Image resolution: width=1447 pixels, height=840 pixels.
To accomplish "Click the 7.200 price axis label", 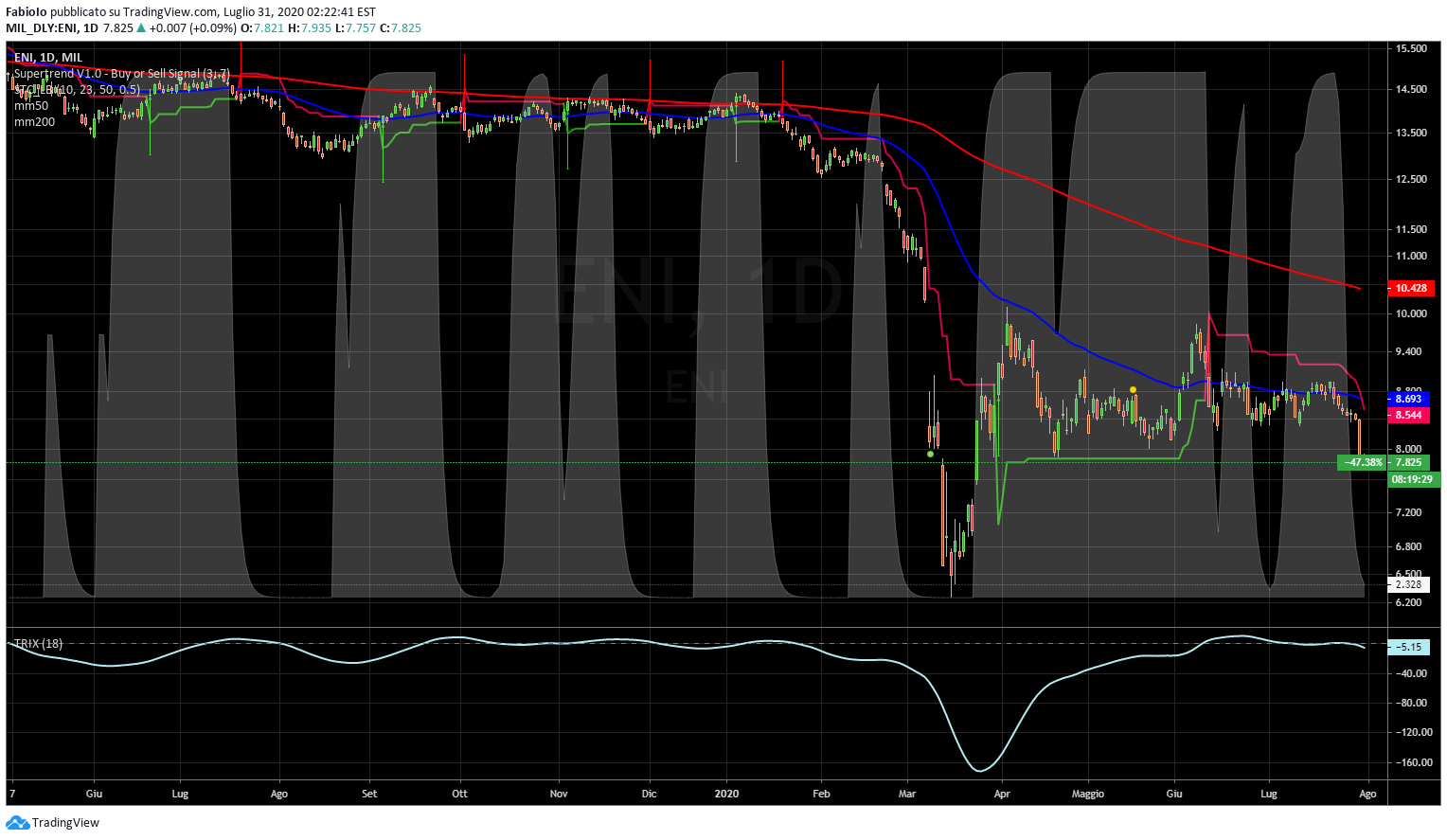I will pos(1409,512).
